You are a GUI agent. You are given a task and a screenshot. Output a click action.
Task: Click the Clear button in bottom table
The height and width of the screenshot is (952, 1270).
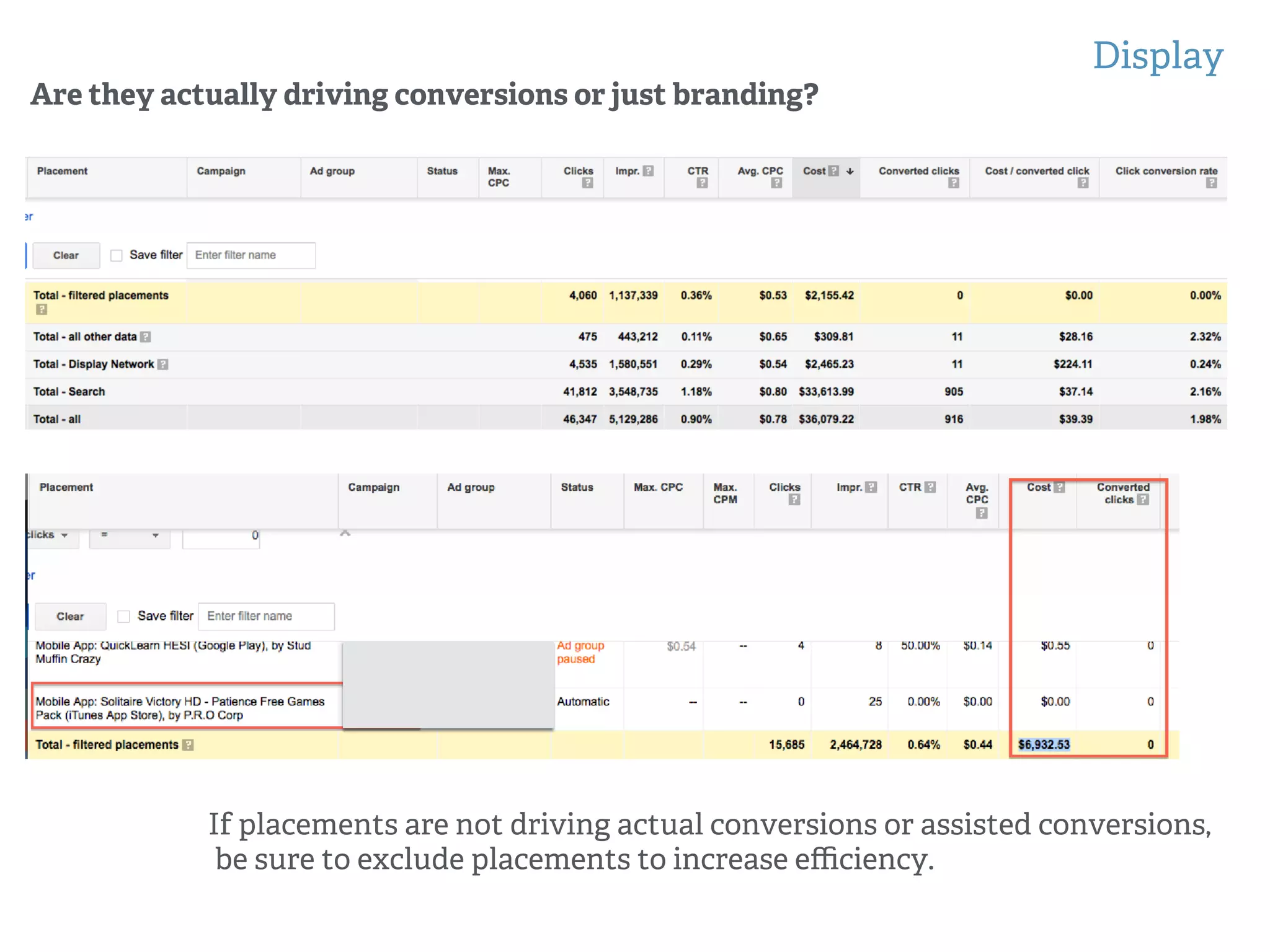tap(70, 617)
